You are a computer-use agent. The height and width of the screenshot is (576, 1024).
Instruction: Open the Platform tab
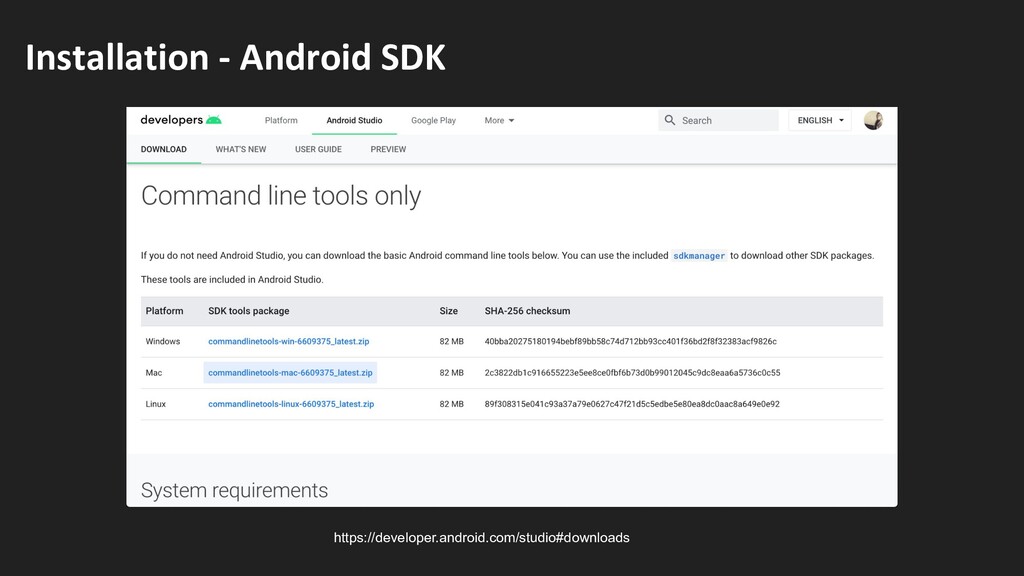click(281, 120)
